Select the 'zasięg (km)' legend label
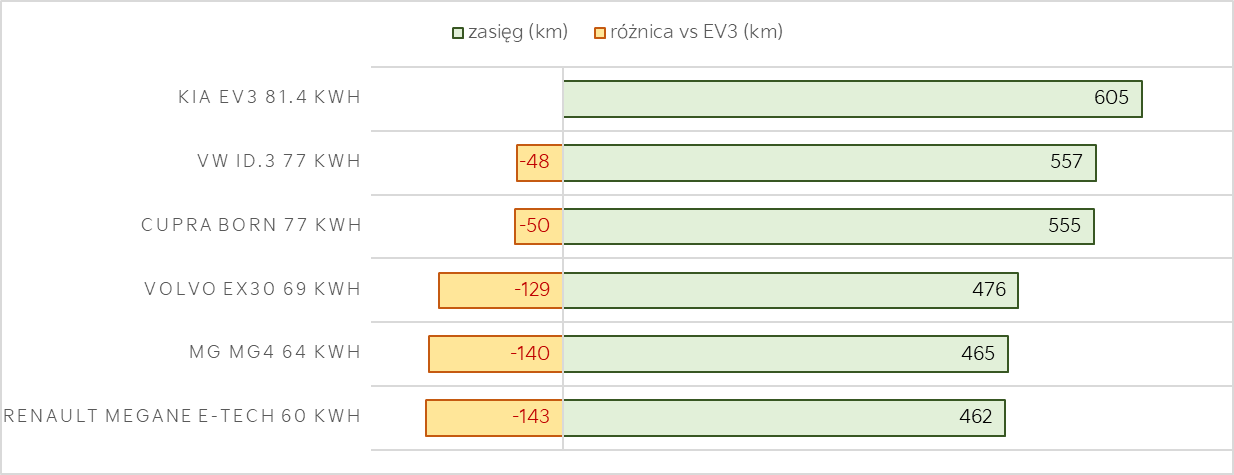The width and height of the screenshot is (1234, 475). (x=517, y=32)
